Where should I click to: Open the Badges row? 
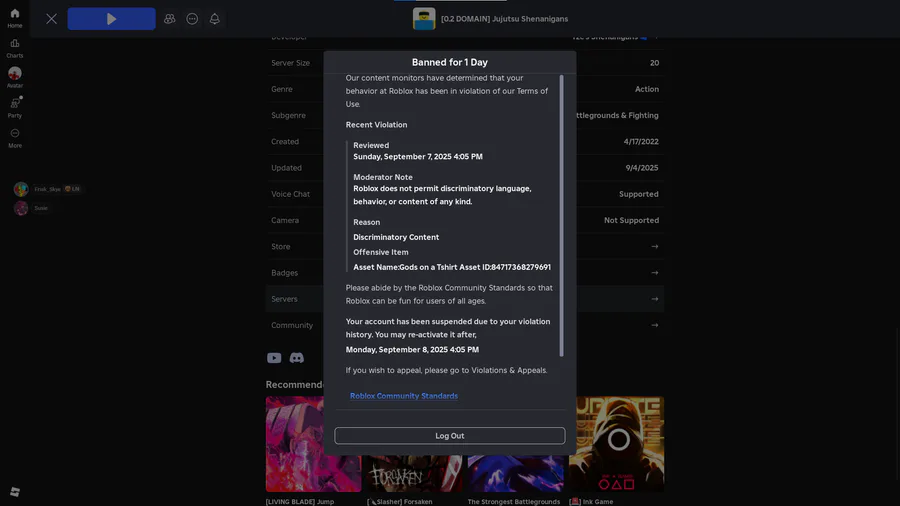pos(465,273)
